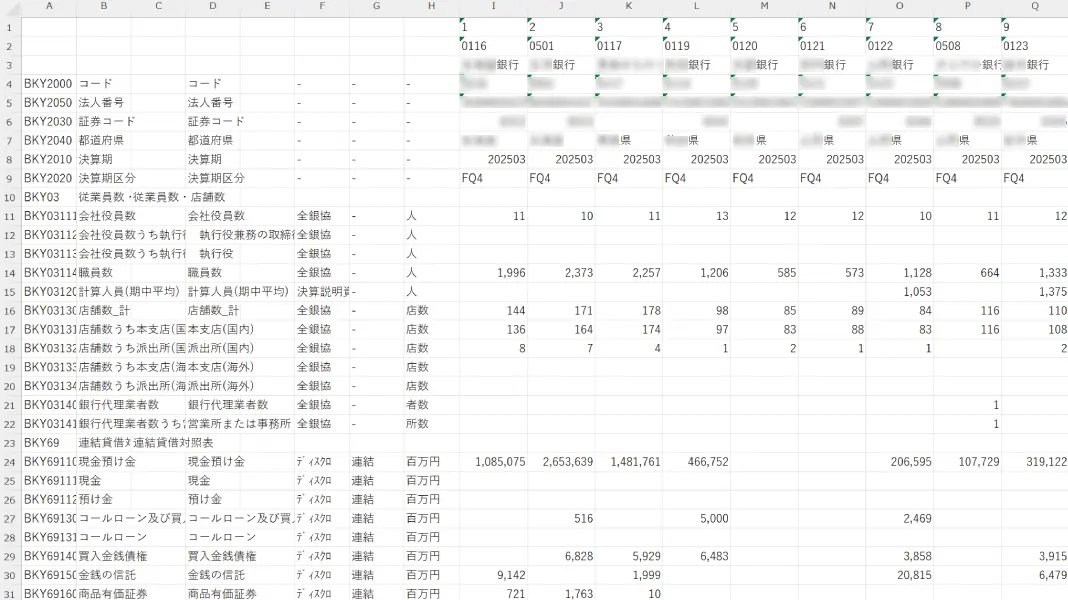This screenshot has height=600, width=1068.
Task: Click 決算説明資 source cell in row 15
Action: coord(323,291)
